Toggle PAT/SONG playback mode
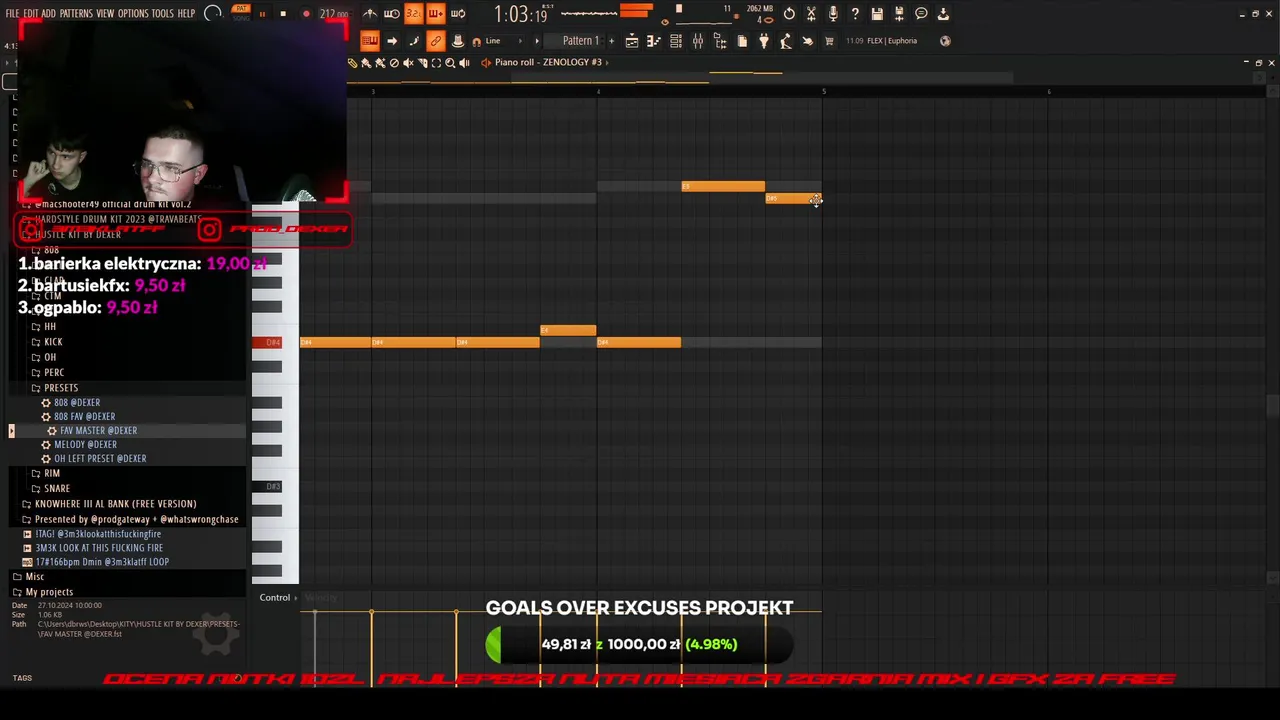 [x=240, y=14]
